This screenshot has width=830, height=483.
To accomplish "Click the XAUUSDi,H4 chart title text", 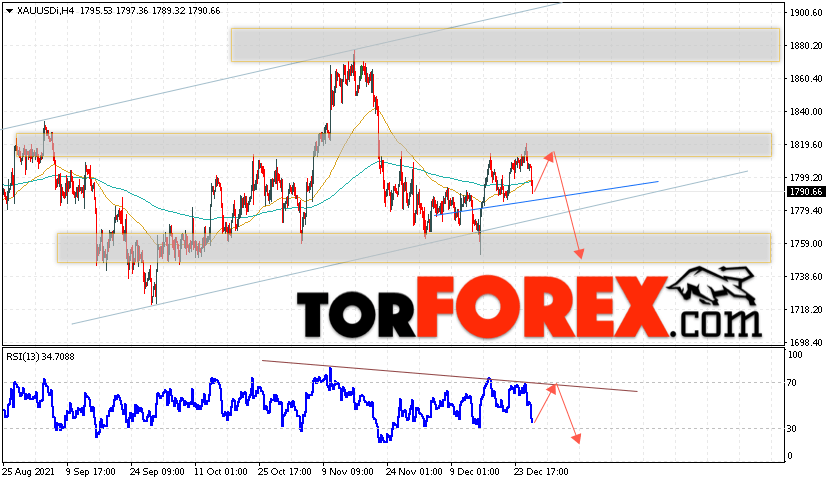I will (x=45, y=11).
